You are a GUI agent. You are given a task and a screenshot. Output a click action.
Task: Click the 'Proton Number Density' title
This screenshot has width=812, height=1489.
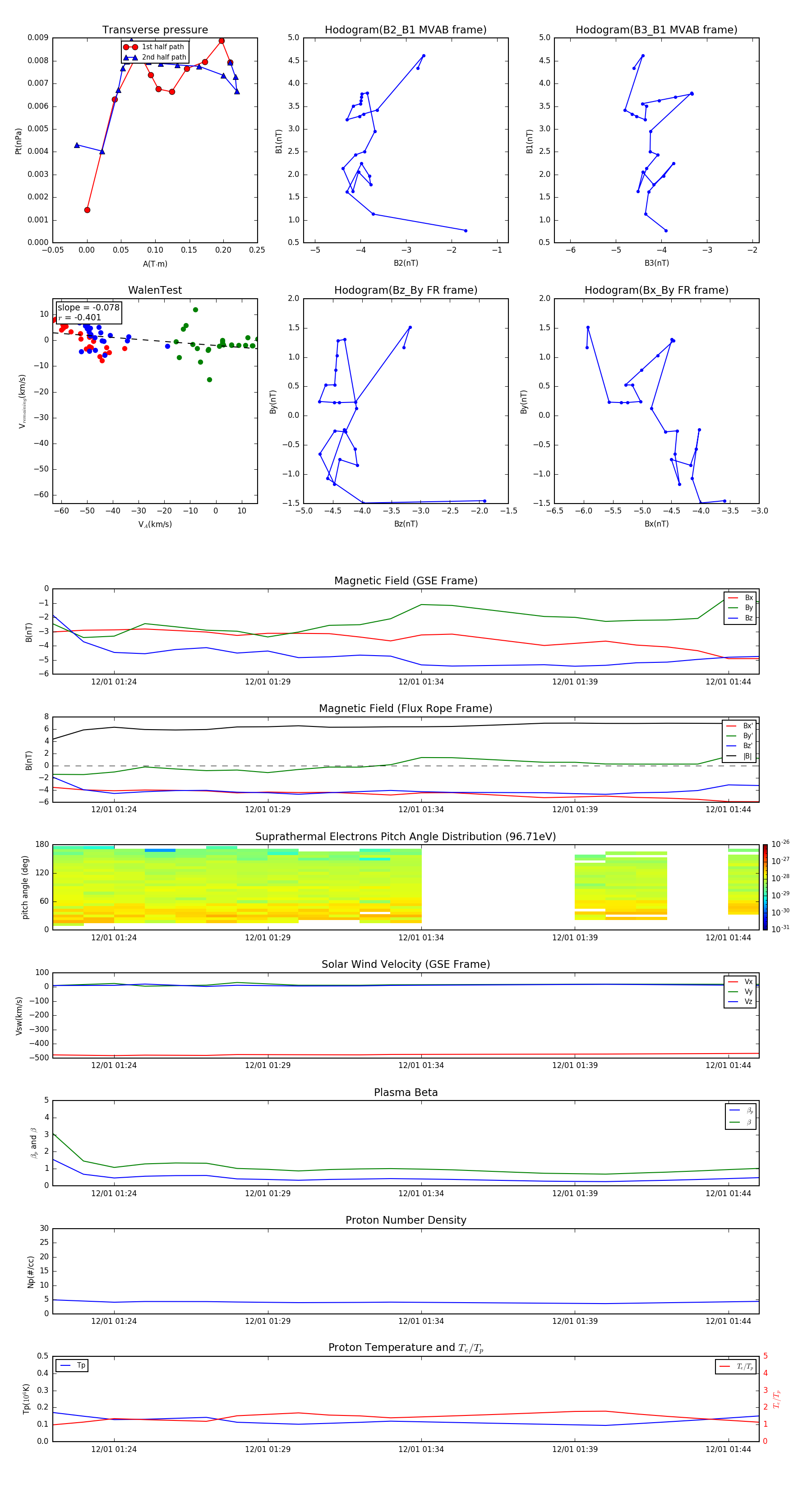(x=406, y=1220)
